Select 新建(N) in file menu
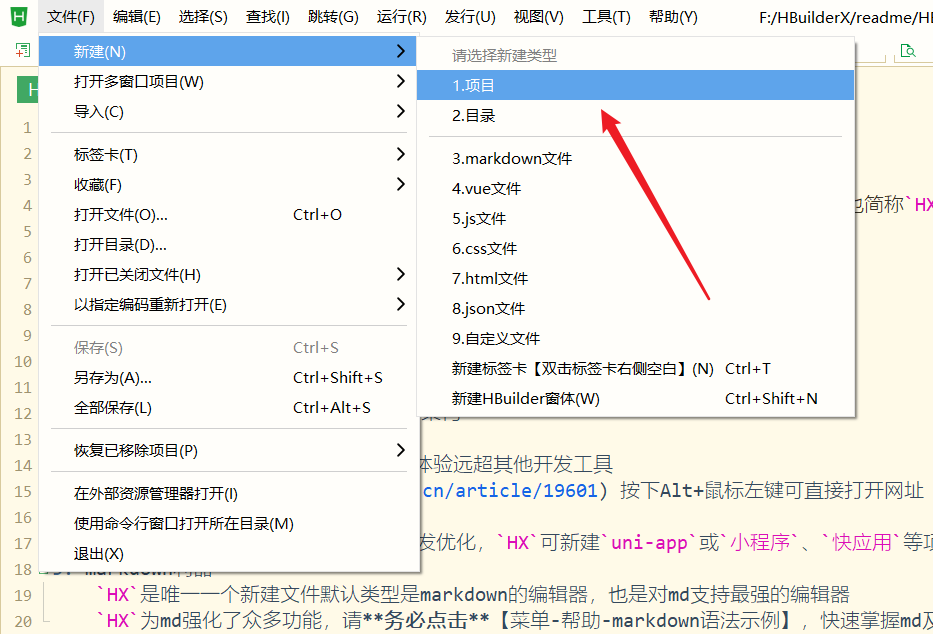The width and height of the screenshot is (933, 634). 229,51
